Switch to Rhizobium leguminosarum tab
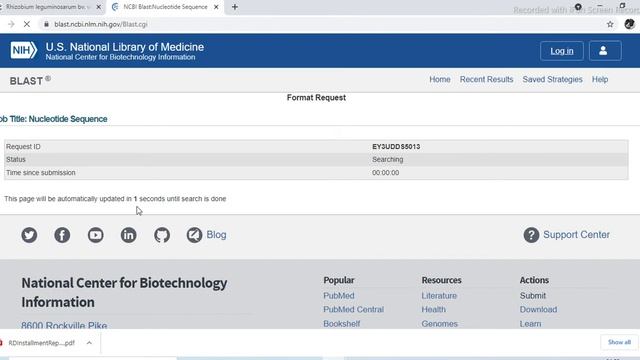 (x=48, y=7)
